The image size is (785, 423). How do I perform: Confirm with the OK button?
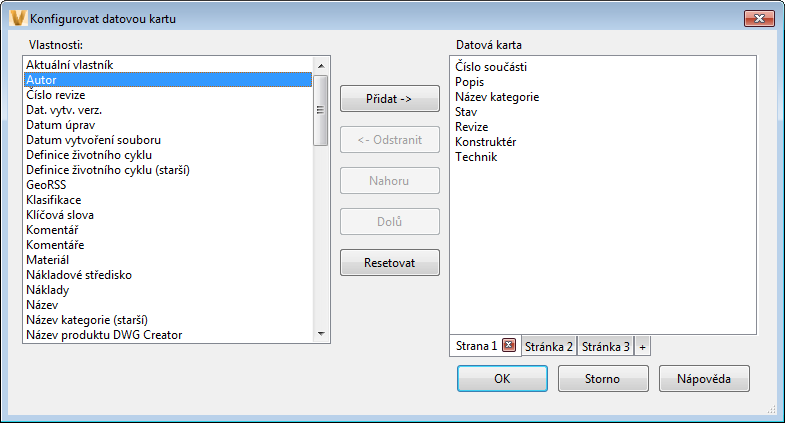(502, 378)
